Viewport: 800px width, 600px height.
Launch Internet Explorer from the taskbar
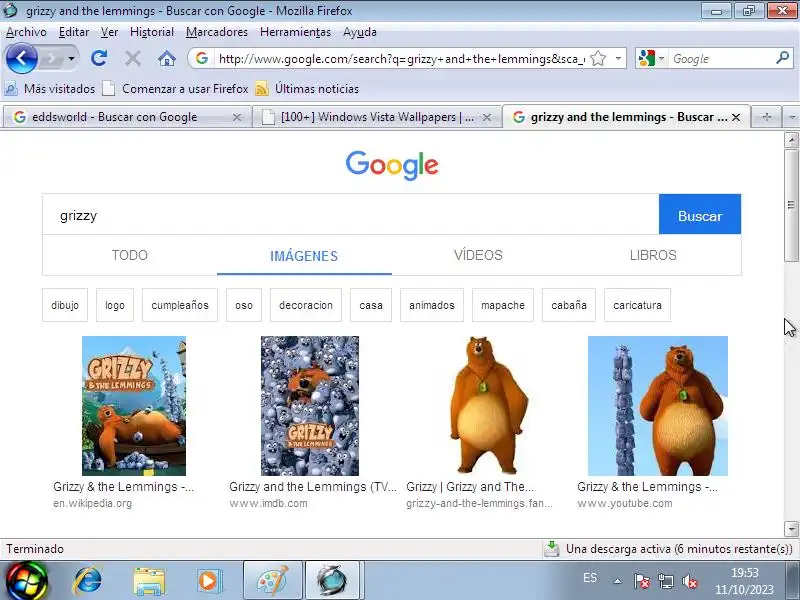[x=88, y=581]
